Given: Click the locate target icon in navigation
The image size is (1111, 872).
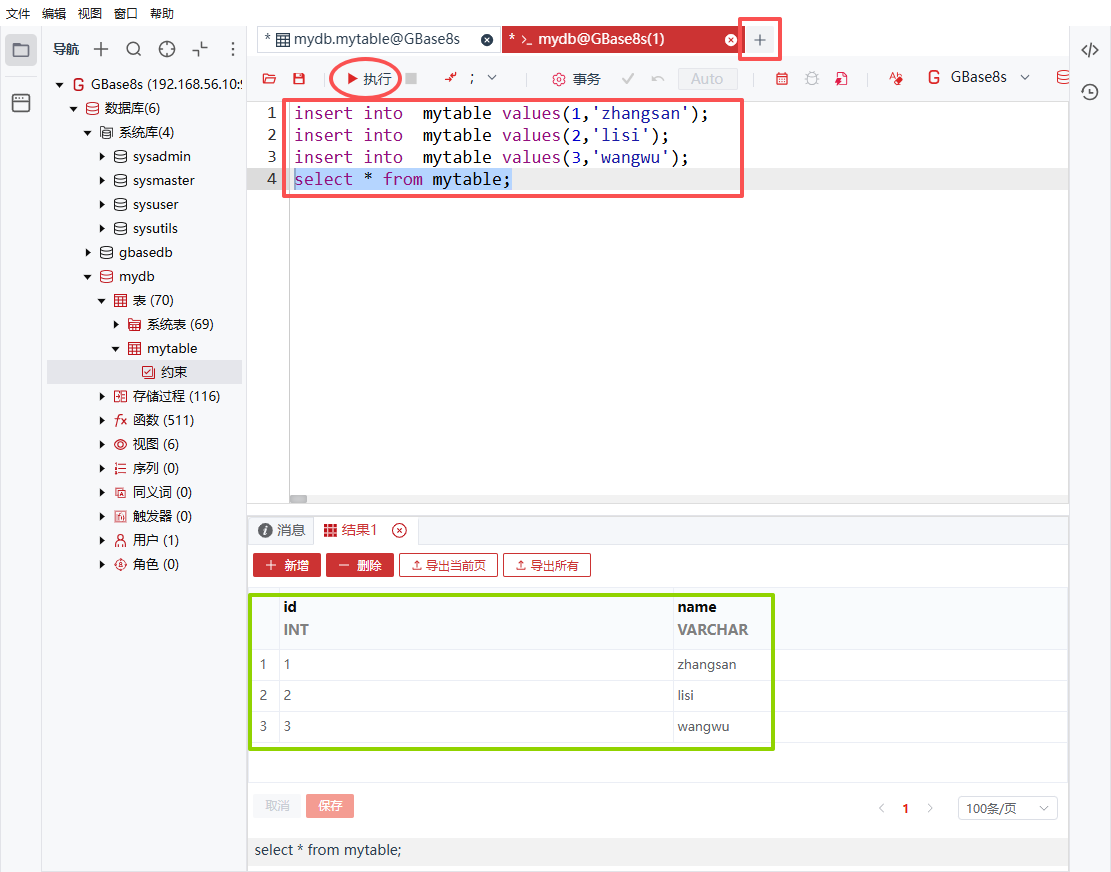Looking at the screenshot, I should tap(167, 49).
